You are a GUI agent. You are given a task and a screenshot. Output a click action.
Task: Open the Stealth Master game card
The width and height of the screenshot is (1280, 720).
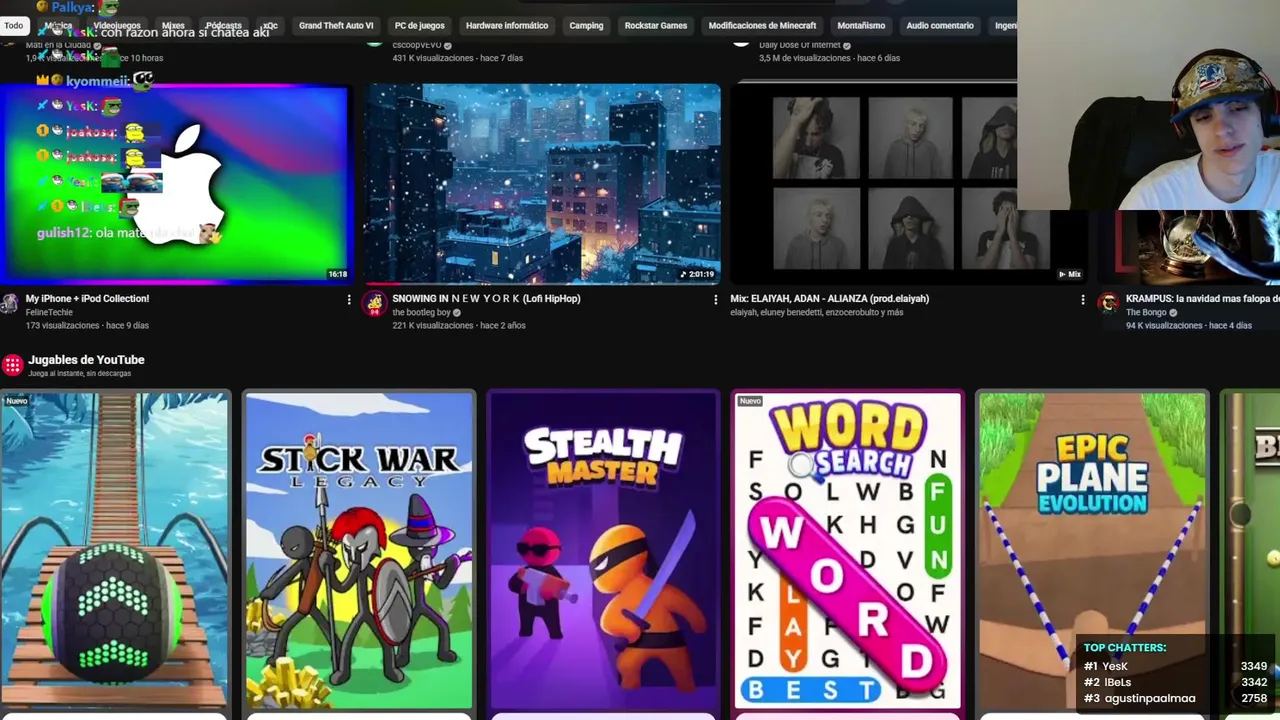coord(603,550)
